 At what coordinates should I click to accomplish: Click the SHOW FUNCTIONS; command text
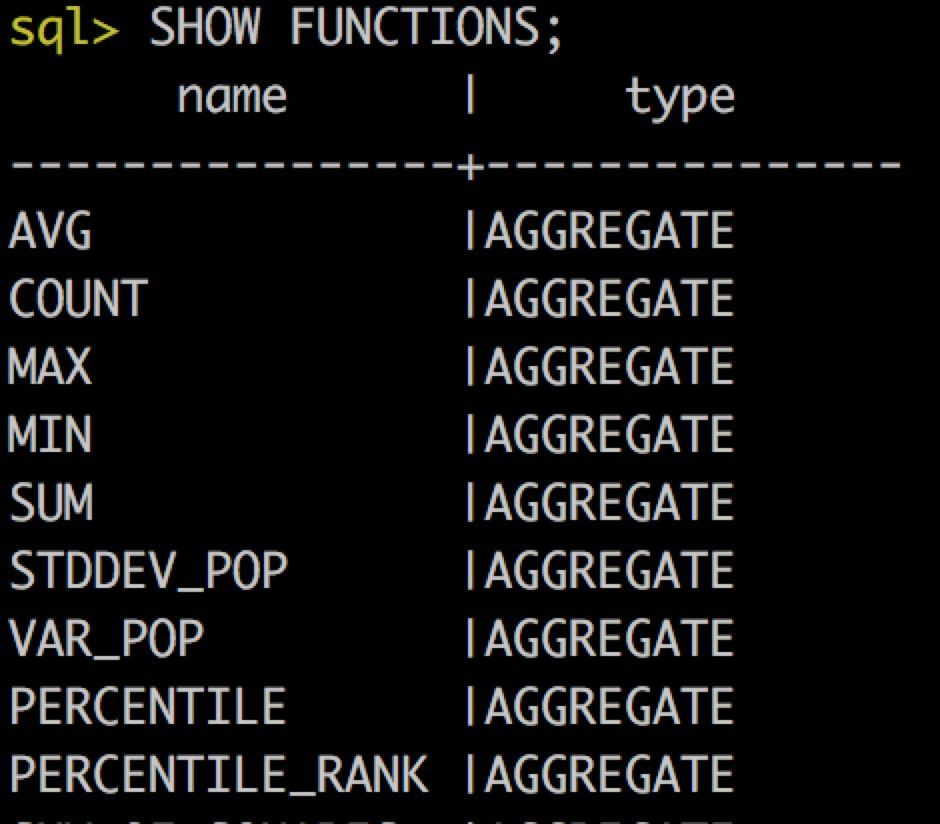point(356,31)
